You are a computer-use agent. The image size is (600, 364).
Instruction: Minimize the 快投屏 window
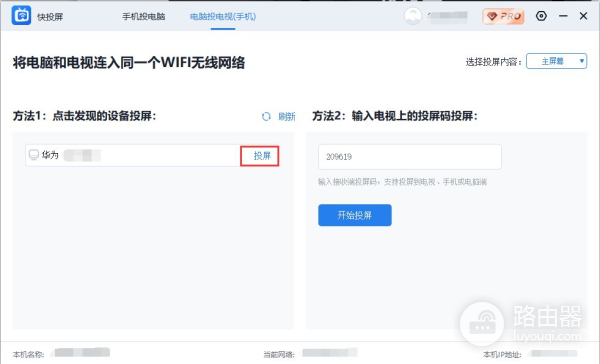coord(563,16)
